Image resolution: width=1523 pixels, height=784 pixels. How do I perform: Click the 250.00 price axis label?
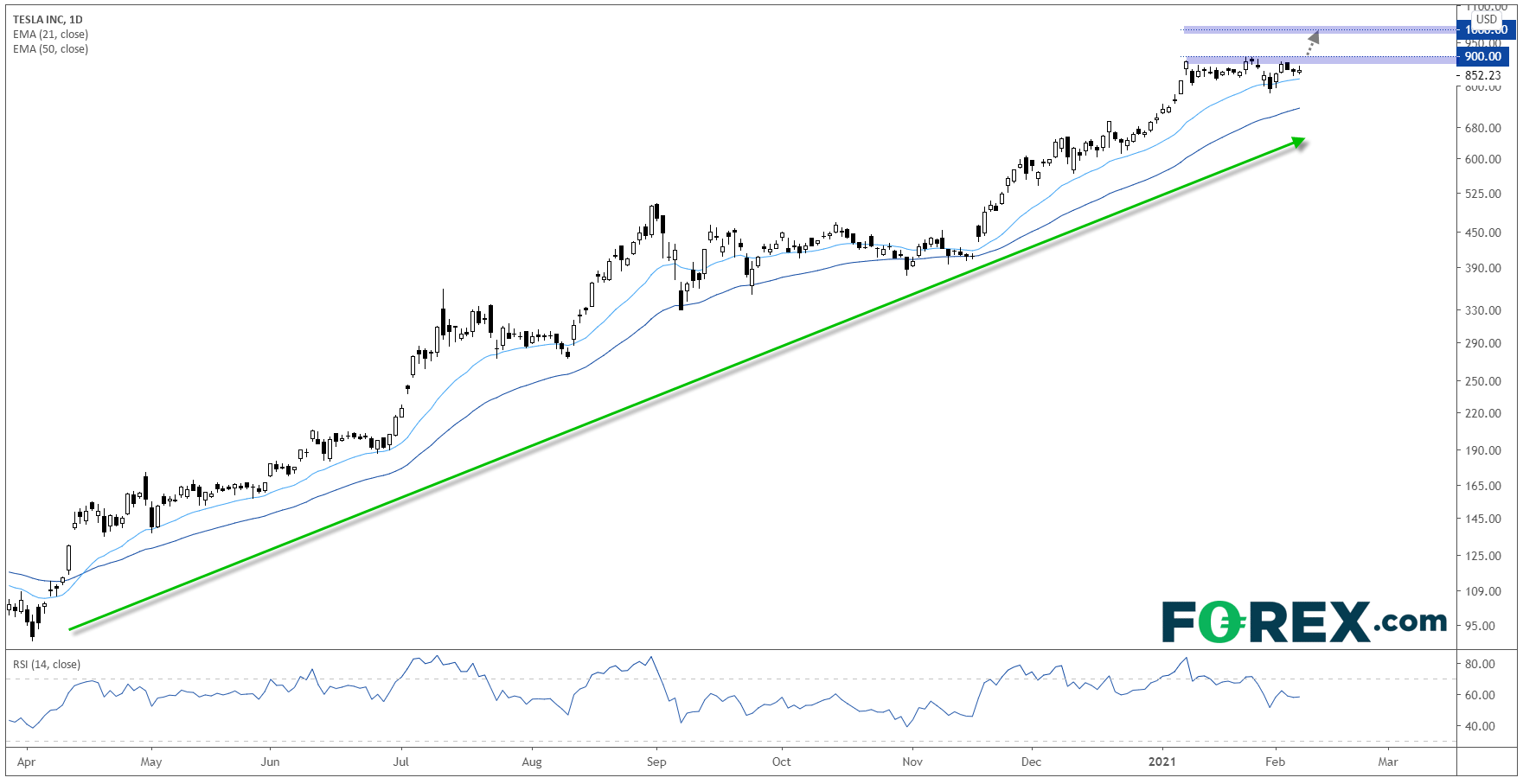tap(1483, 381)
